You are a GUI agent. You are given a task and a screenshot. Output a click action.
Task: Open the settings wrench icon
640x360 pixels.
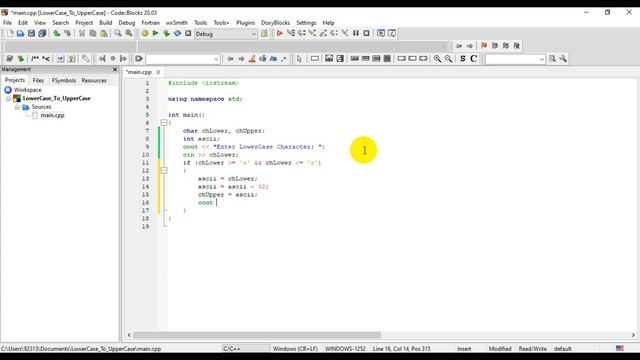pyautogui.click(x=563, y=59)
